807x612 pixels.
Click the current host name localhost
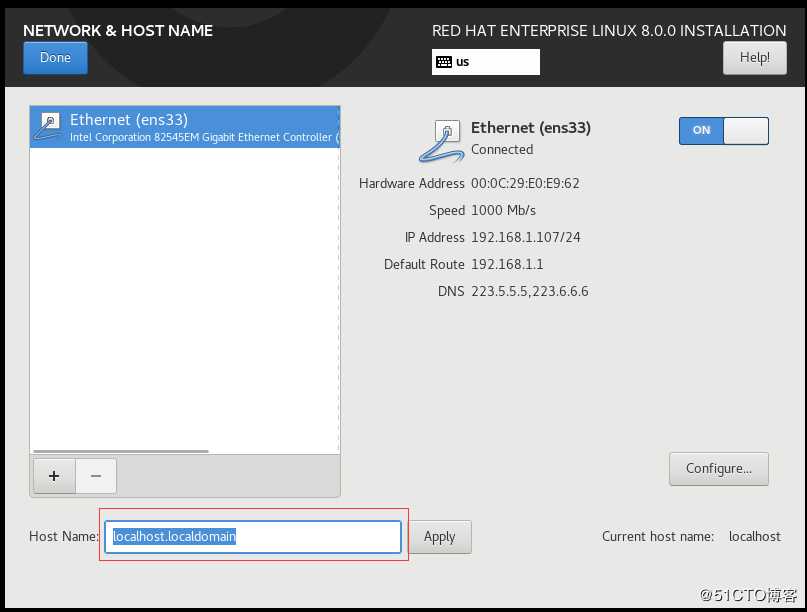(755, 536)
